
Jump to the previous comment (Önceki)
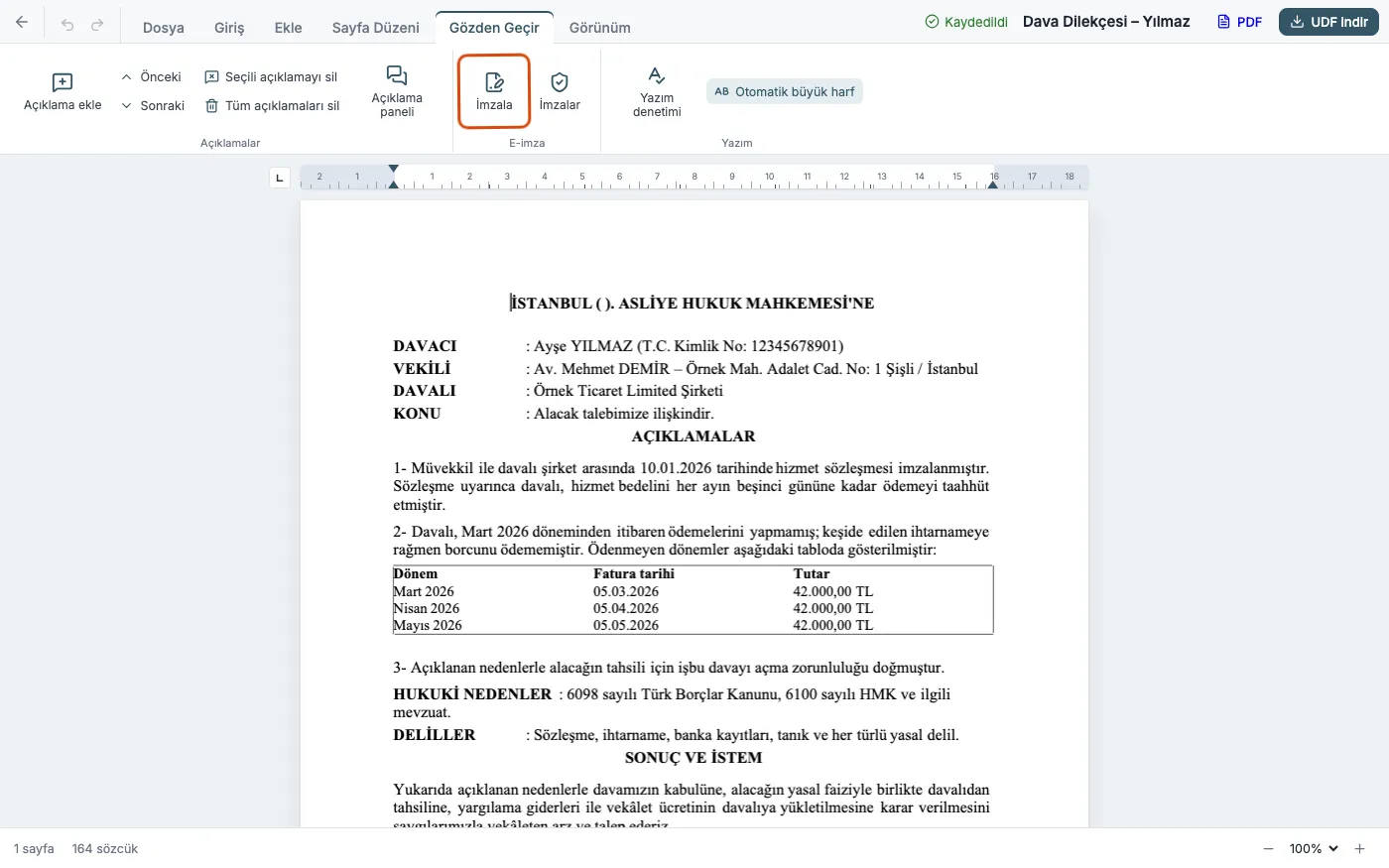pyautogui.click(x=151, y=76)
